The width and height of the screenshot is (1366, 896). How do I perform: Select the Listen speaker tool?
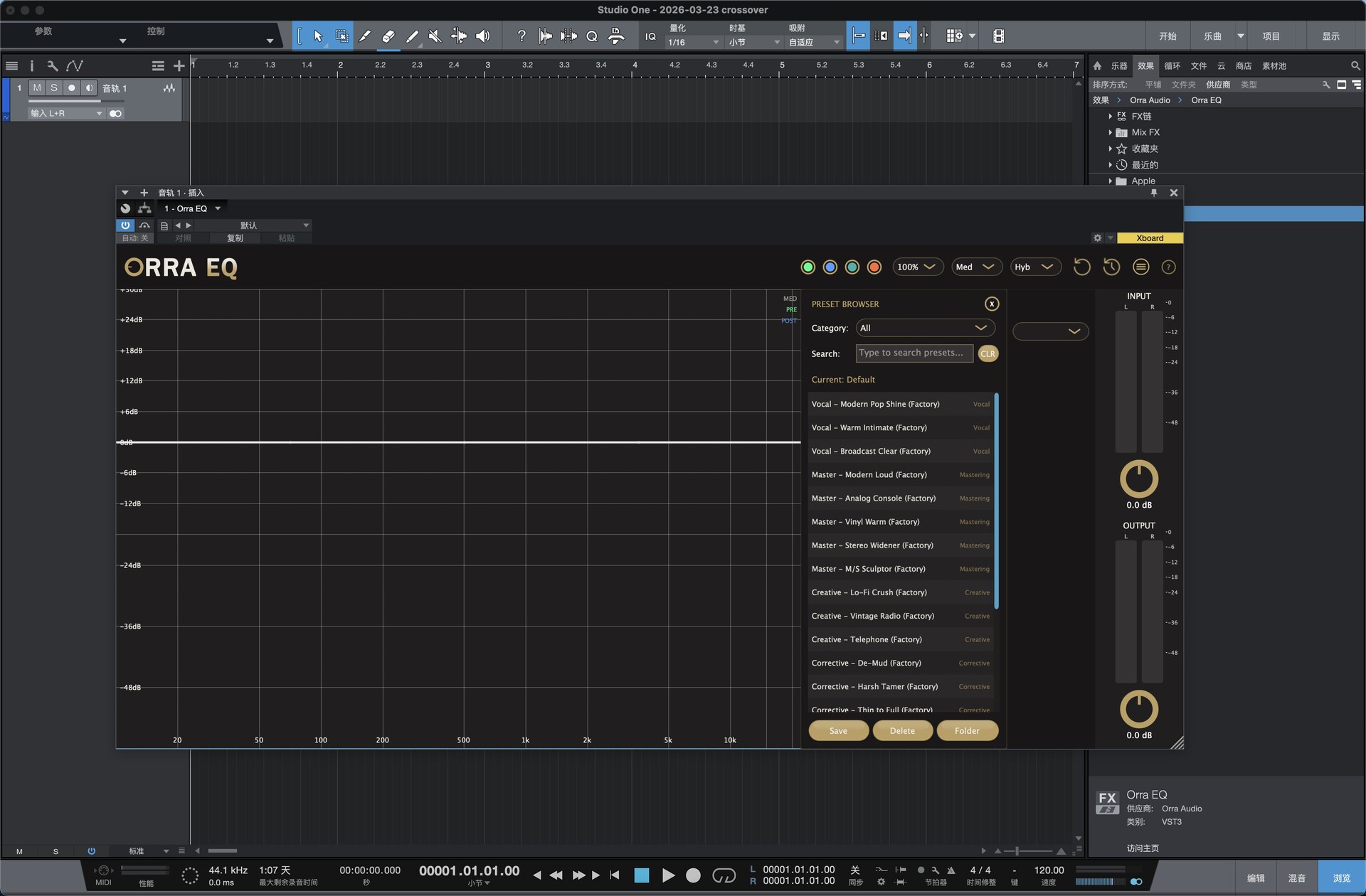tap(482, 36)
